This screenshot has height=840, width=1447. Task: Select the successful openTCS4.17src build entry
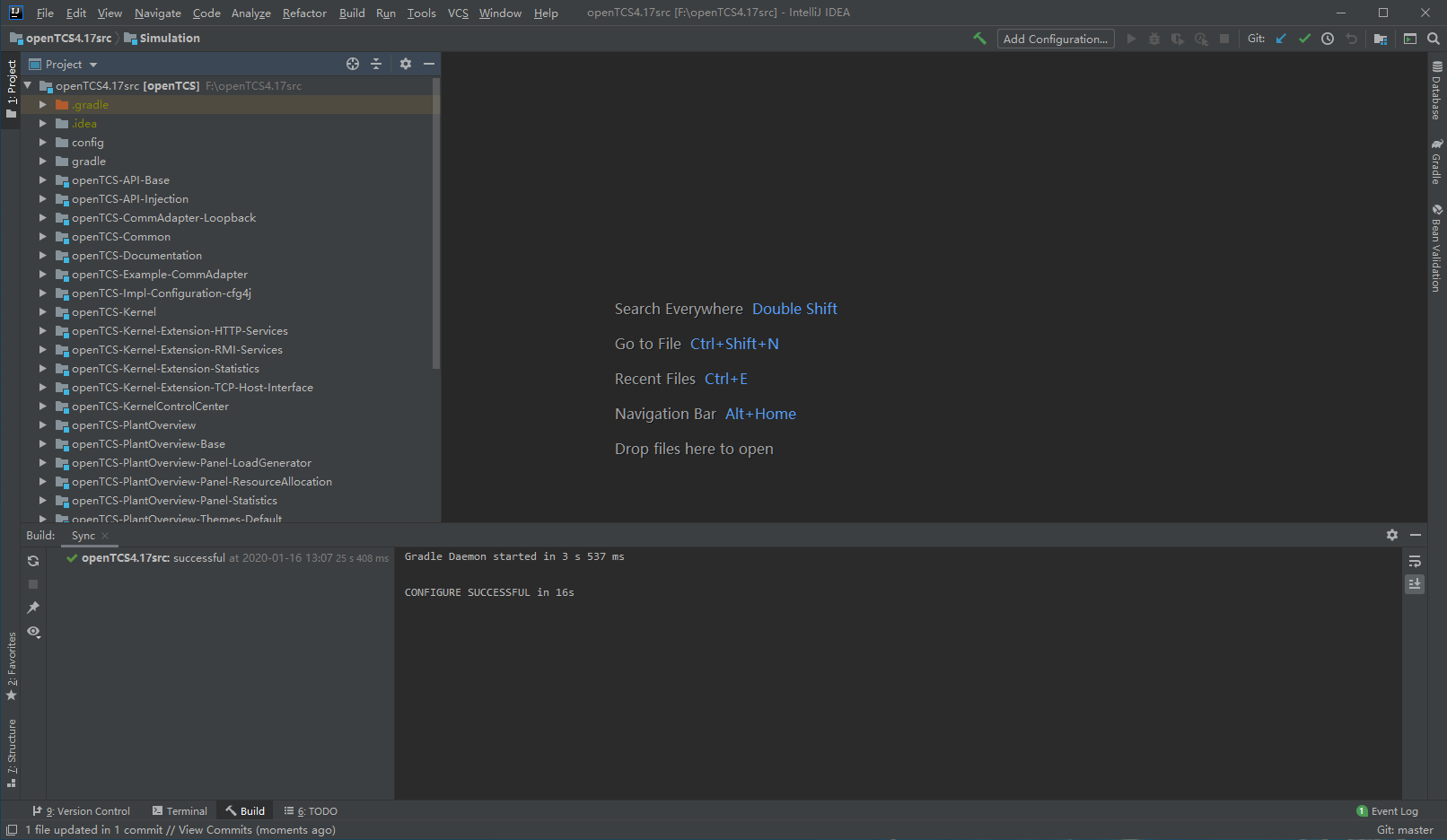pos(226,558)
